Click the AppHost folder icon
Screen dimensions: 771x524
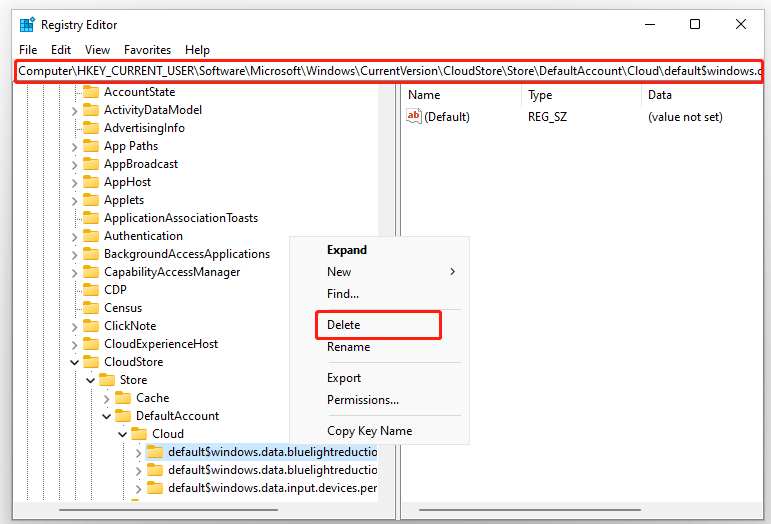tap(91, 182)
